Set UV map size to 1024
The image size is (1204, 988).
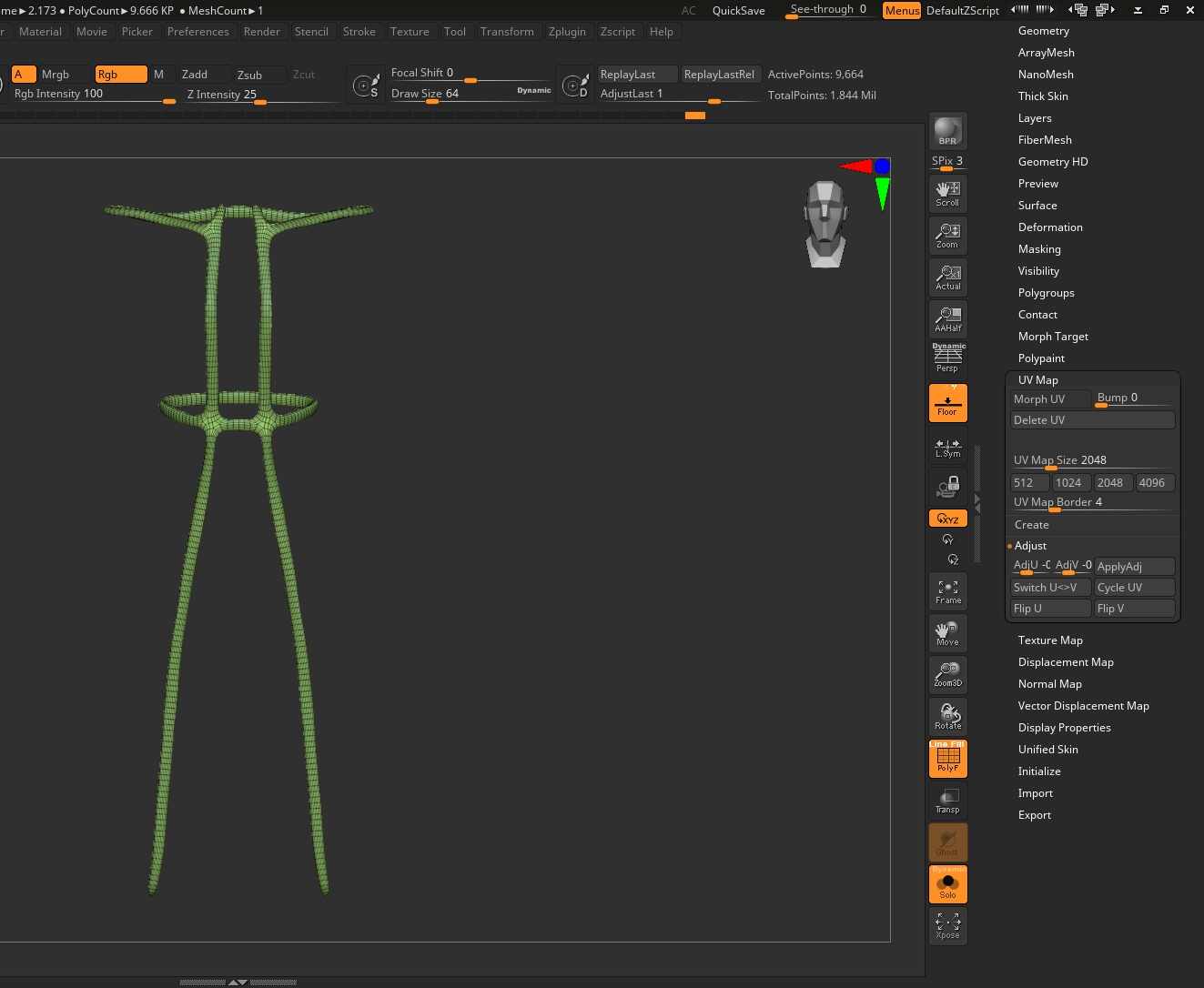point(1071,483)
